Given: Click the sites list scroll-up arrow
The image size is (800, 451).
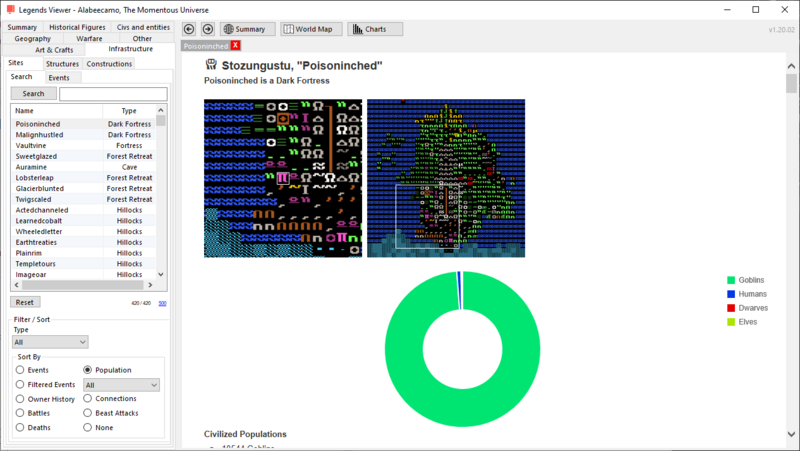Looking at the screenshot, I should (x=161, y=110).
